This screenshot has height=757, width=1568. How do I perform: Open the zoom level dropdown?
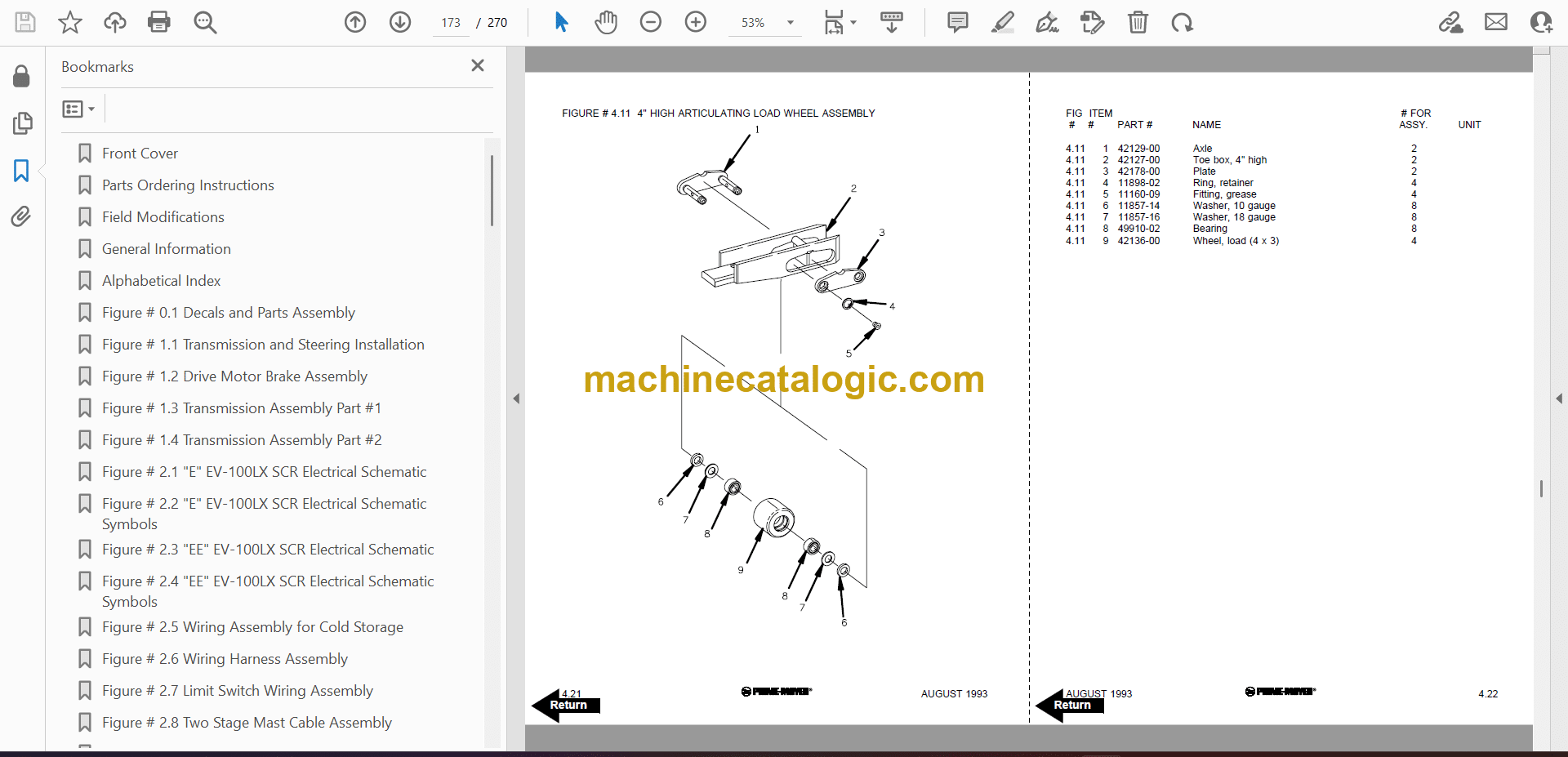[790, 23]
